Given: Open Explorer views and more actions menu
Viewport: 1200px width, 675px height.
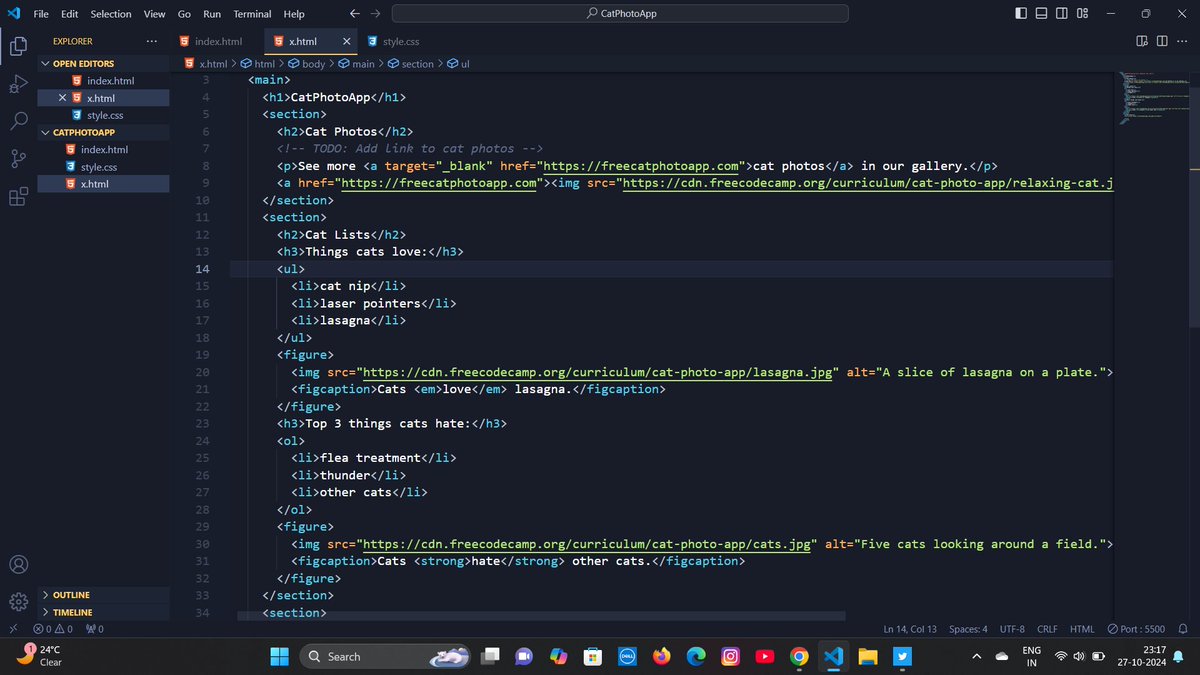Looking at the screenshot, I should pos(152,41).
